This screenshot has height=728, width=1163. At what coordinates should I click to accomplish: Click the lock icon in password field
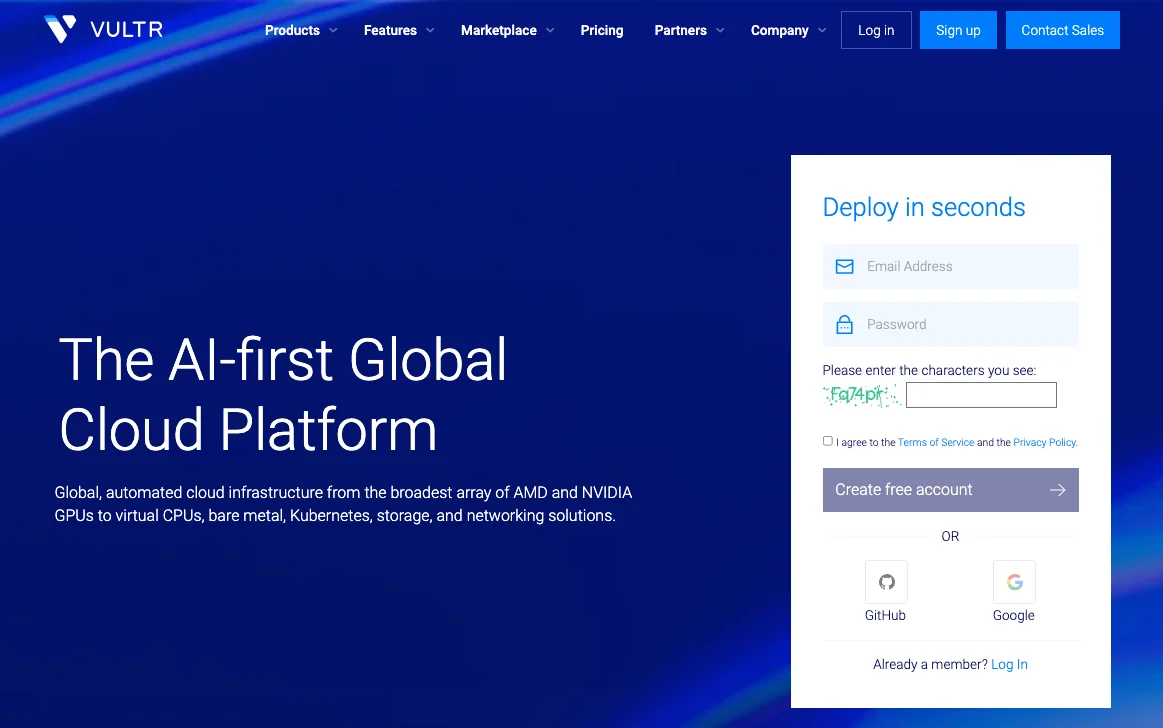[x=844, y=325]
